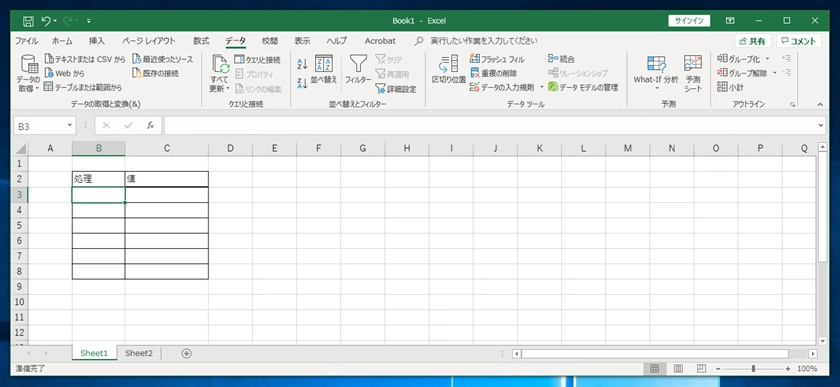Open Recent Sources (最近使ったソース)
Viewport: 840px width, 387px height.
click(x=162, y=59)
